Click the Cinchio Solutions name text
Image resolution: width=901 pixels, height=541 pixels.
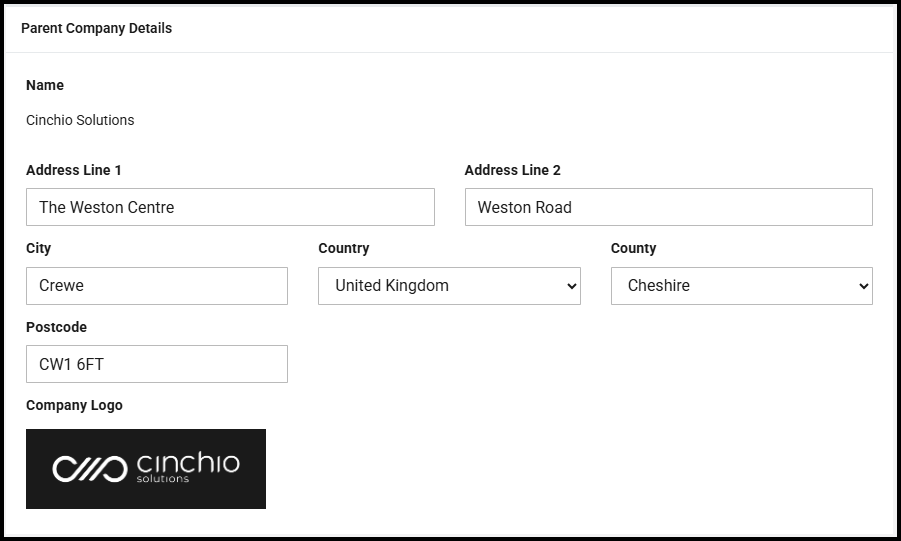[80, 120]
